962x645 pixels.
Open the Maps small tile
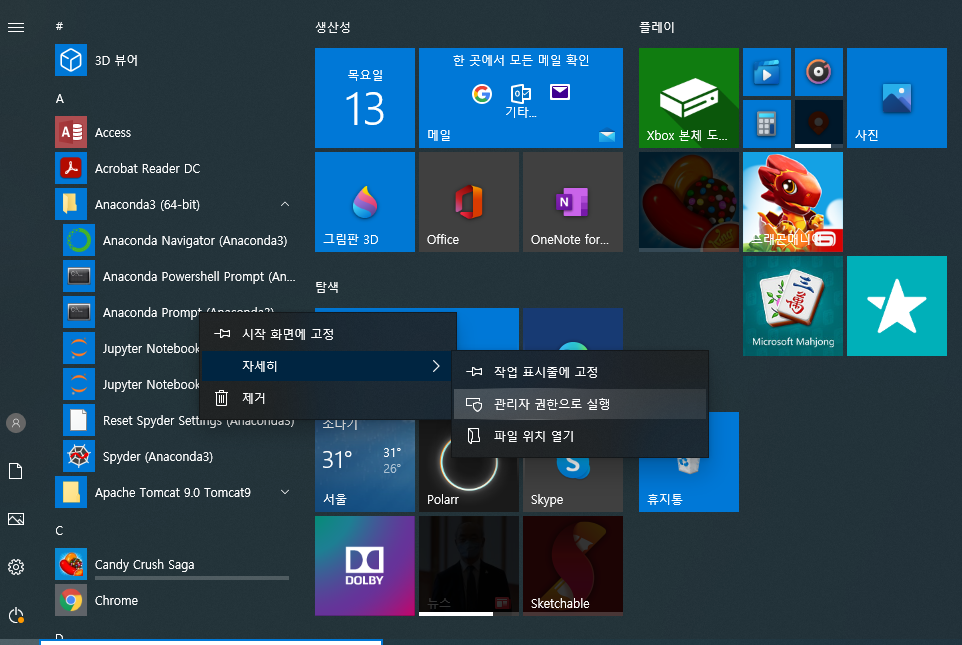818,124
